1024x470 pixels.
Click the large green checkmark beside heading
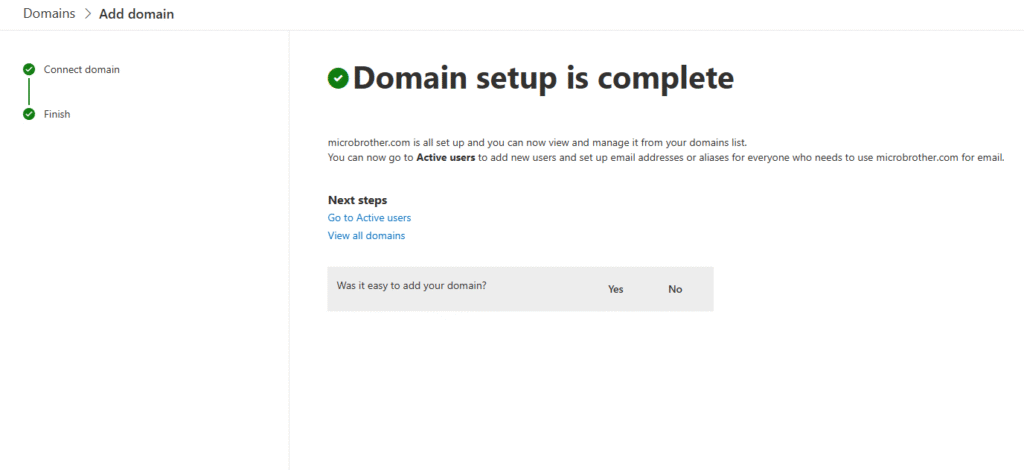(x=338, y=78)
